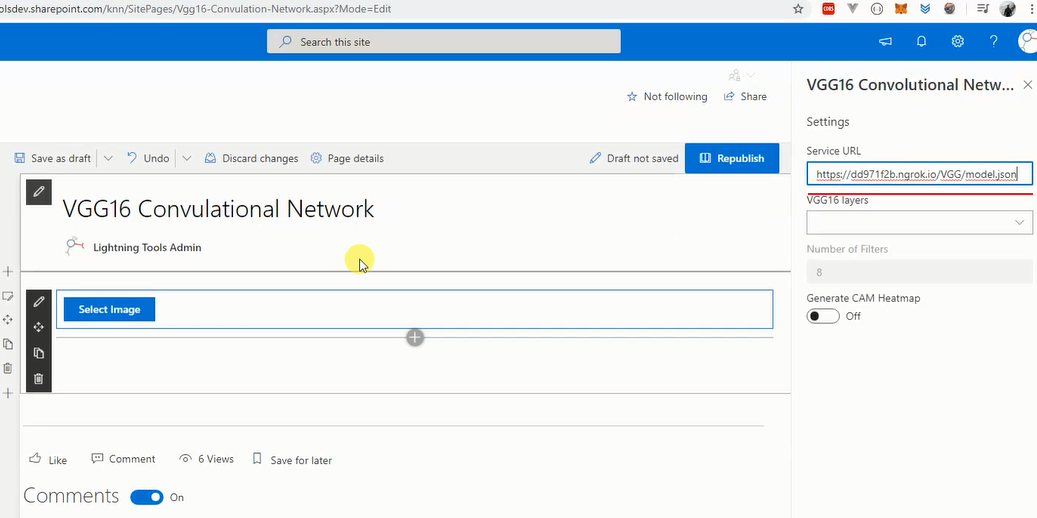Duplicate the web part via copy icon

38,353
